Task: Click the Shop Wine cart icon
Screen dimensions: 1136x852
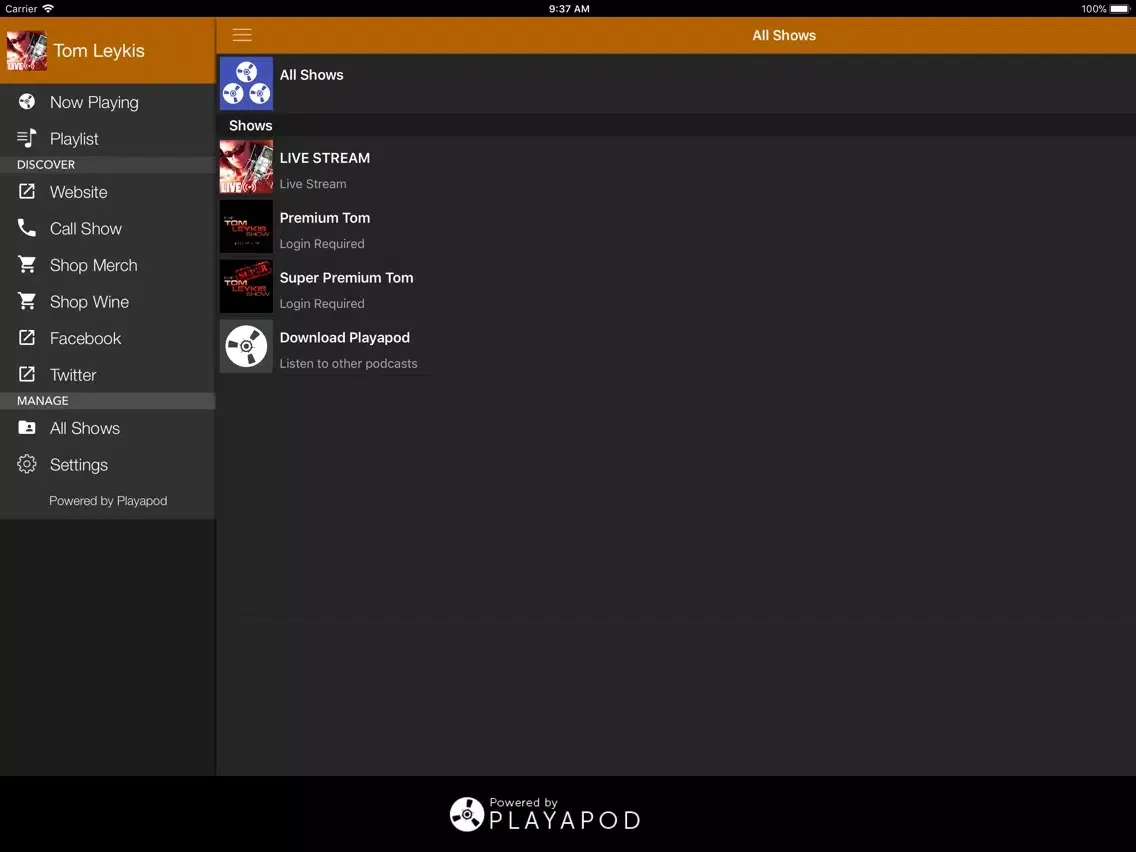Action: tap(27, 301)
